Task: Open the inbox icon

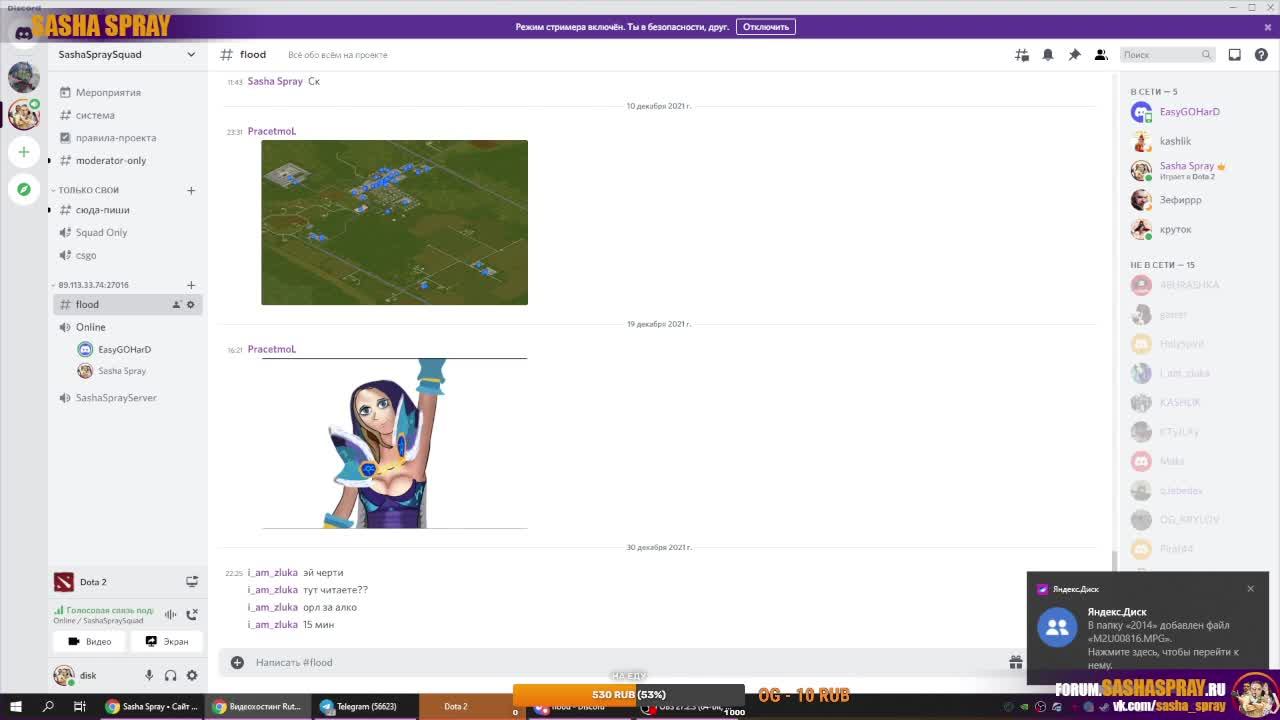Action: tap(1235, 55)
